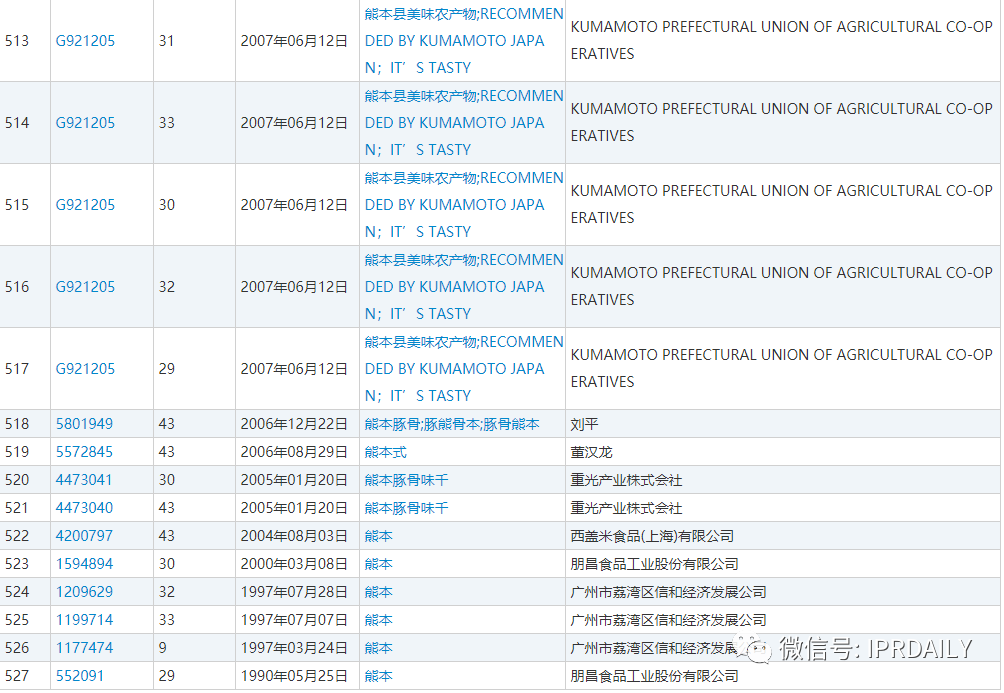
Task: Select the row index 522
Action: click(17, 536)
